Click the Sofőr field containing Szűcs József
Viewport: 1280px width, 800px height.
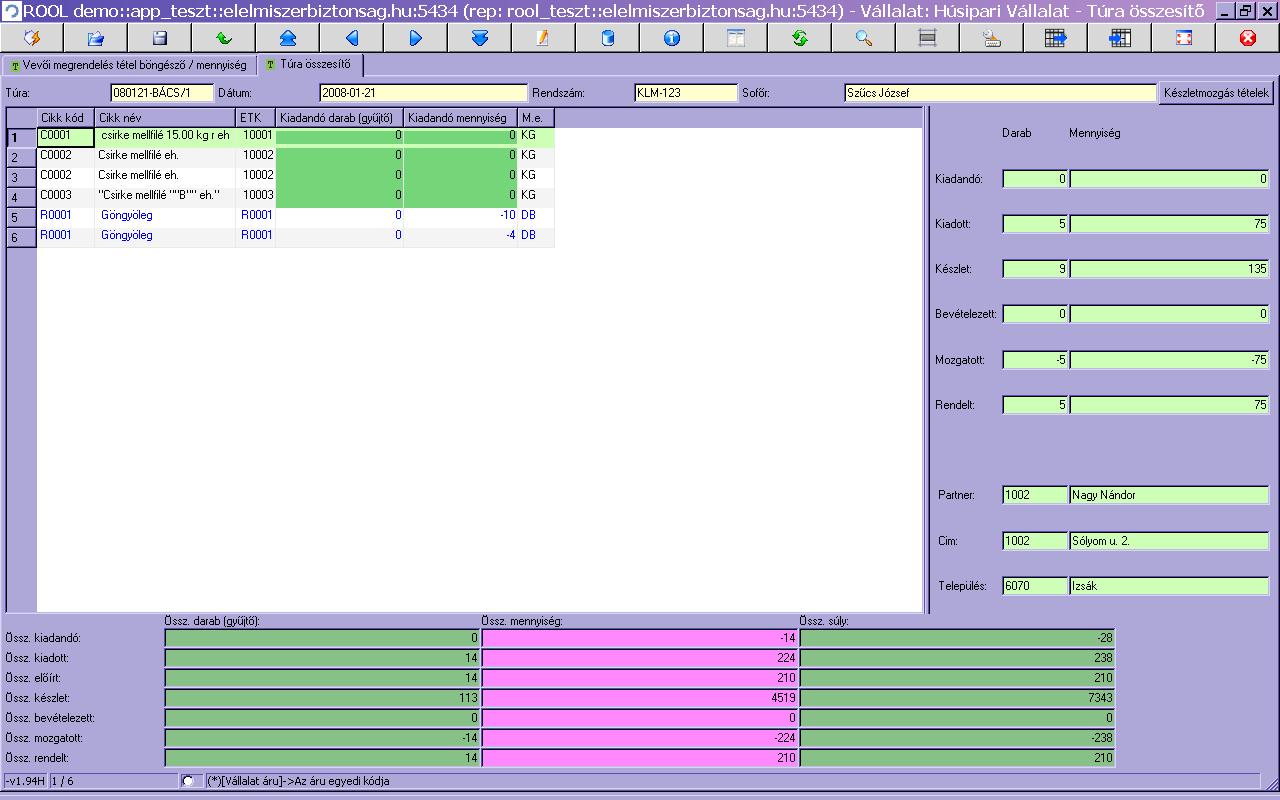[999, 93]
